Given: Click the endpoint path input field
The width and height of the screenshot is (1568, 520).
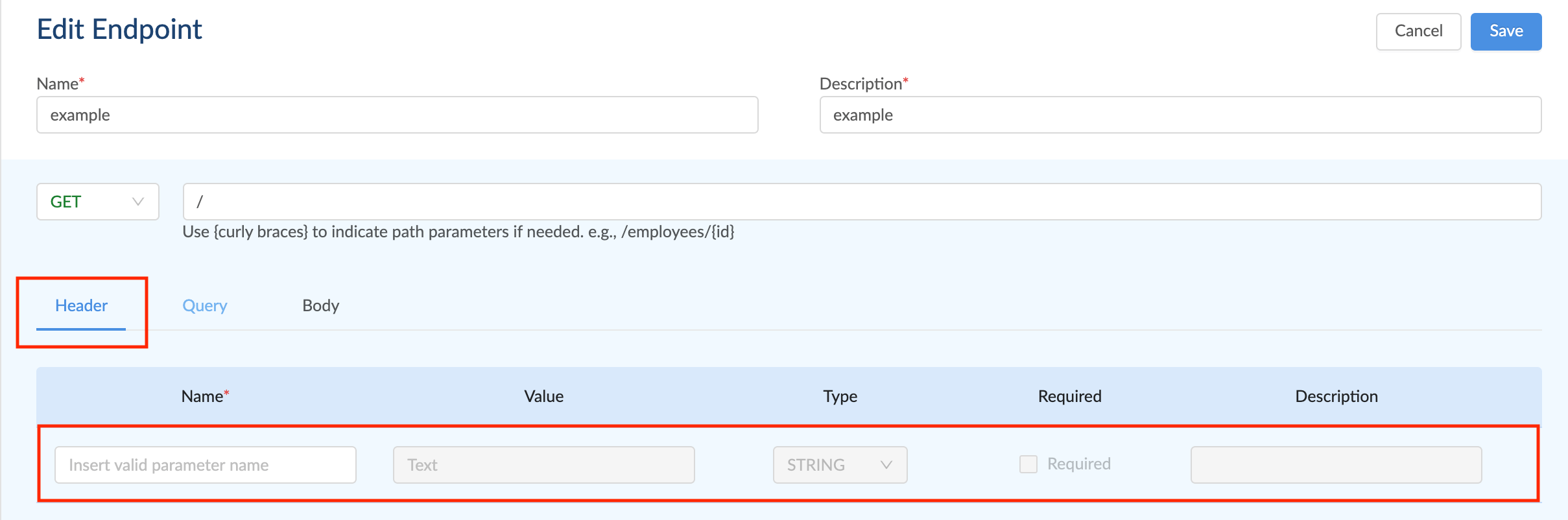Looking at the screenshot, I should pyautogui.click(x=861, y=202).
